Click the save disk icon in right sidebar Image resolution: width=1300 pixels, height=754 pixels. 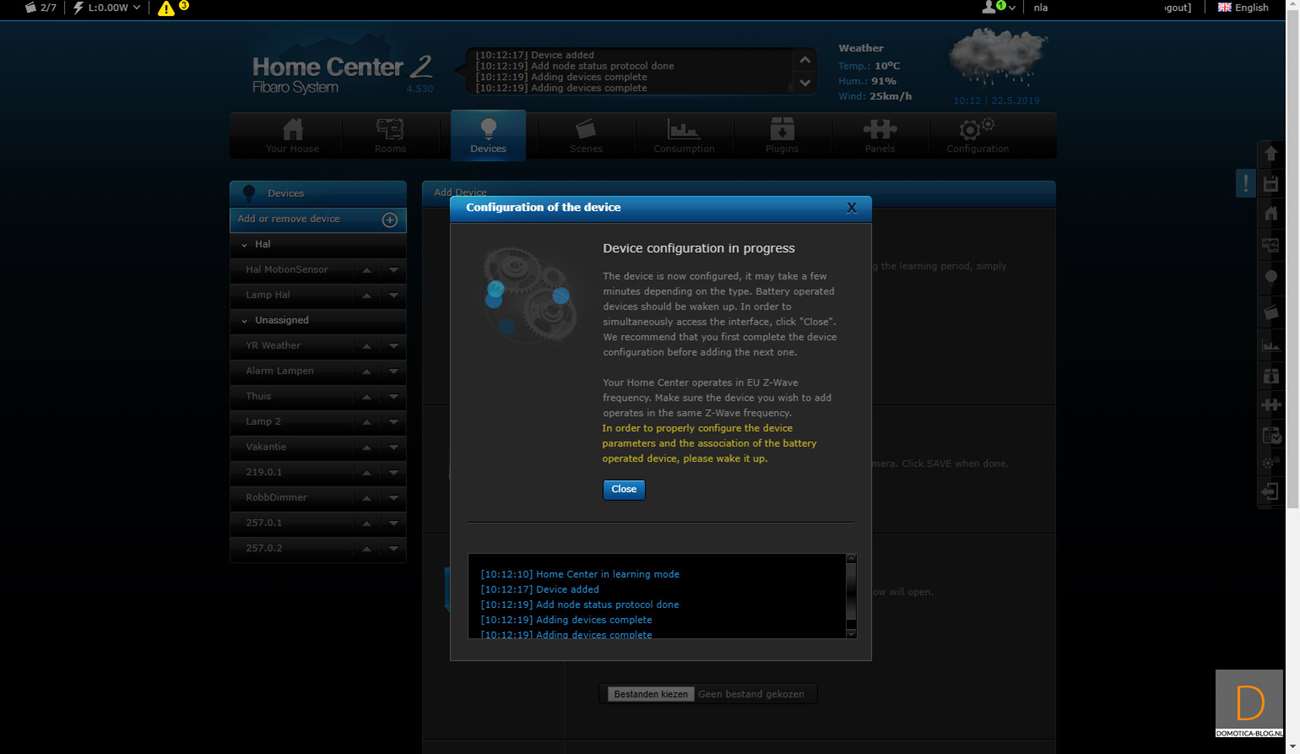[1271, 184]
